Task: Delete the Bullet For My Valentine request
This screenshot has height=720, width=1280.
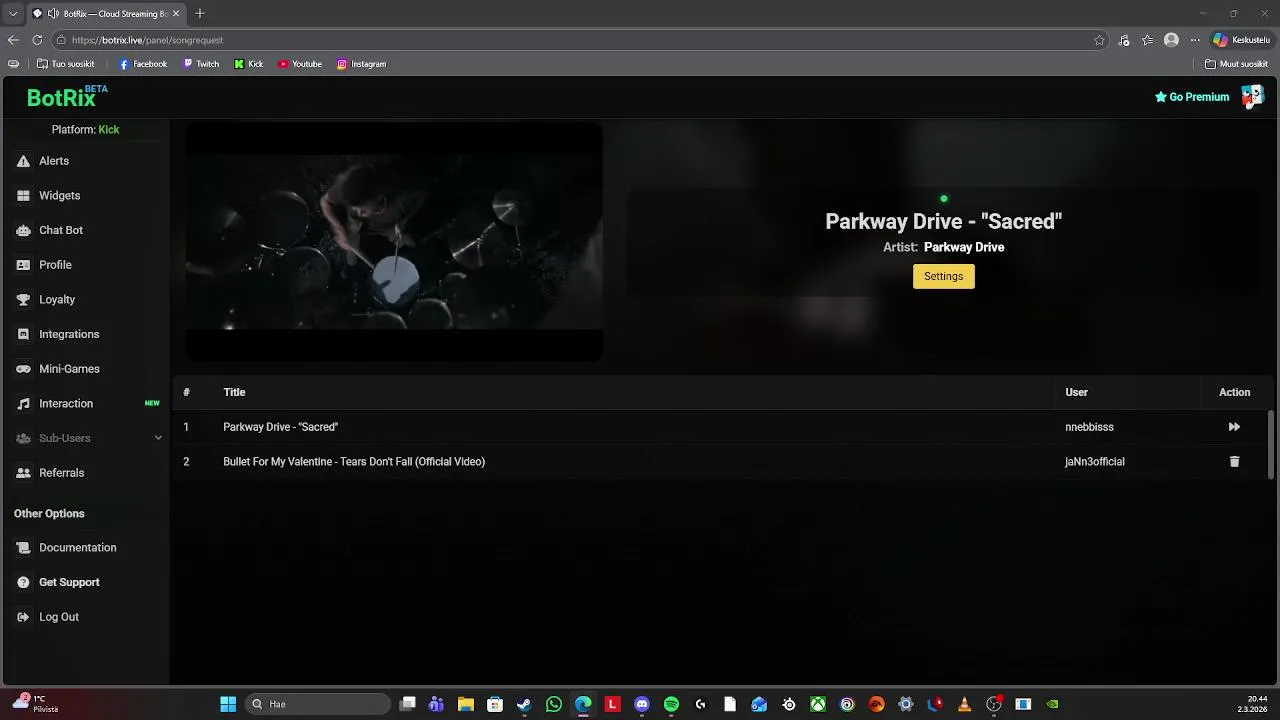Action: coord(1234,461)
